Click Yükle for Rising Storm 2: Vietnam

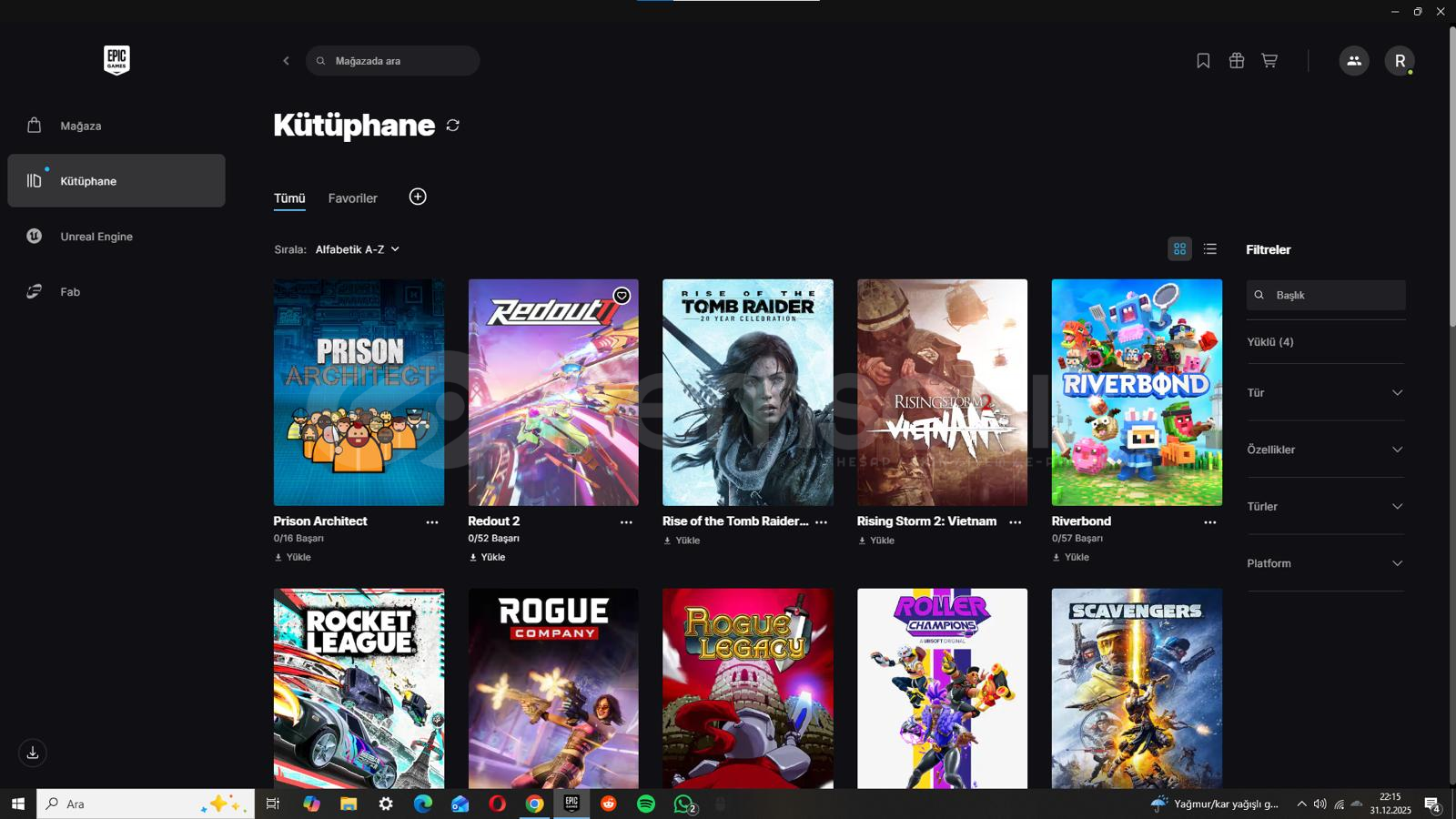tap(876, 541)
